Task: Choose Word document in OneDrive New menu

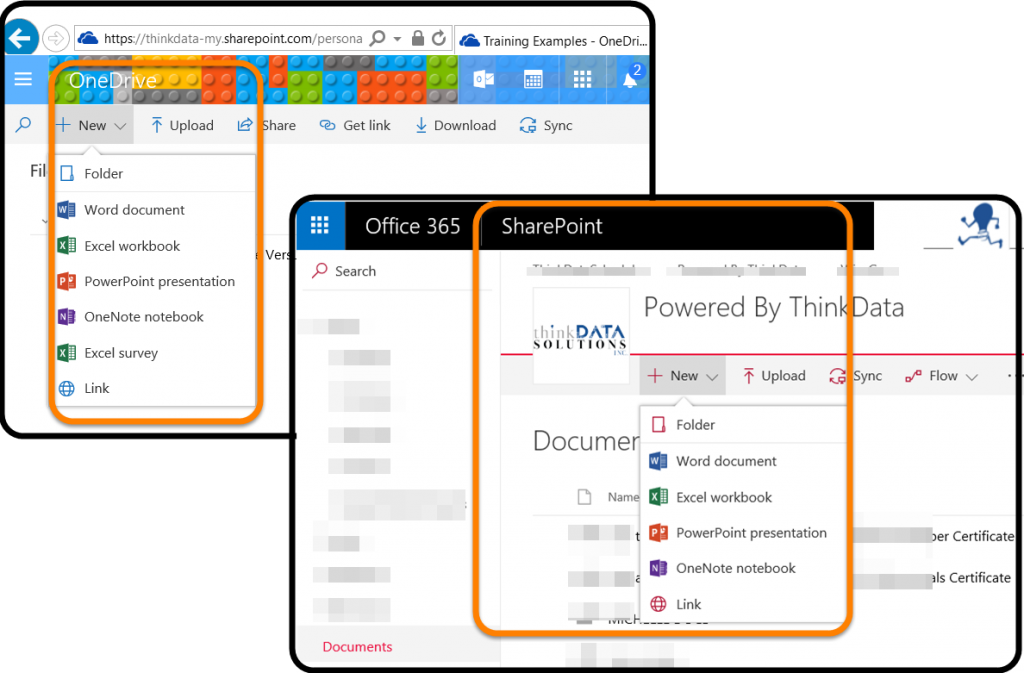Action: pyautogui.click(x=155, y=210)
